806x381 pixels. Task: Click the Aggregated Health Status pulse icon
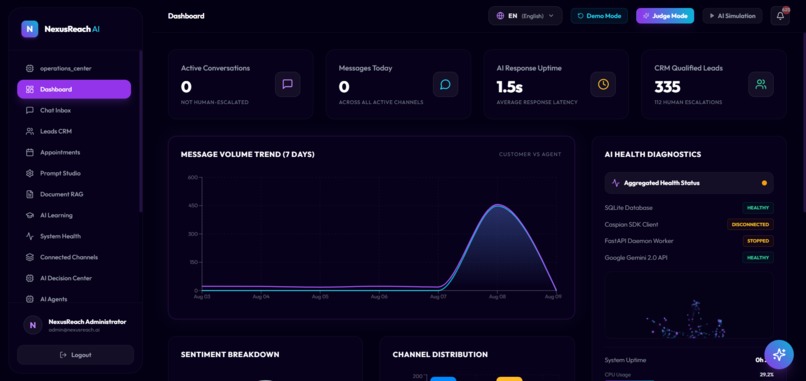(x=616, y=183)
